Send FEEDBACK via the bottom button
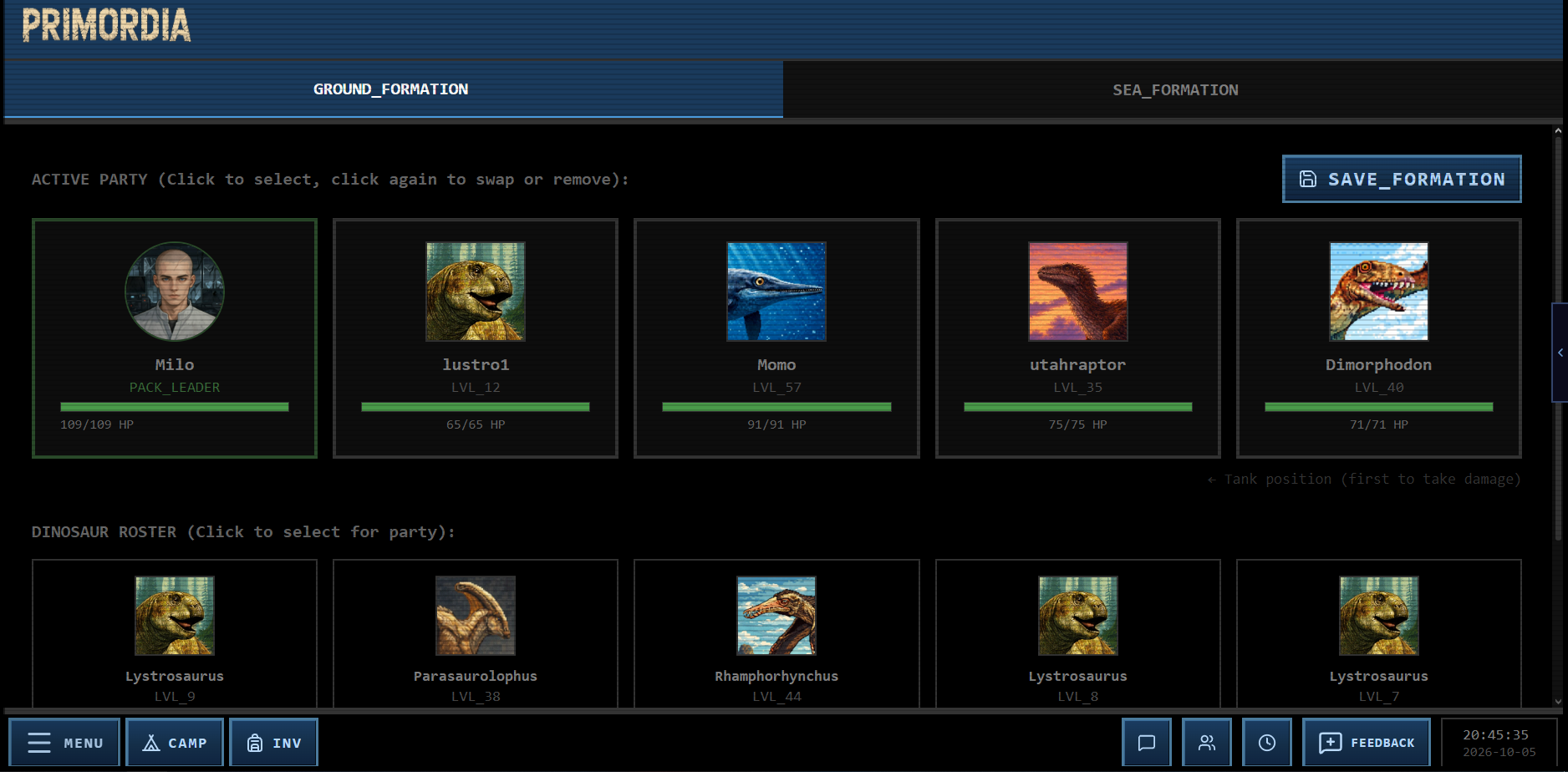Image resolution: width=1568 pixels, height=772 pixels. pyautogui.click(x=1367, y=743)
